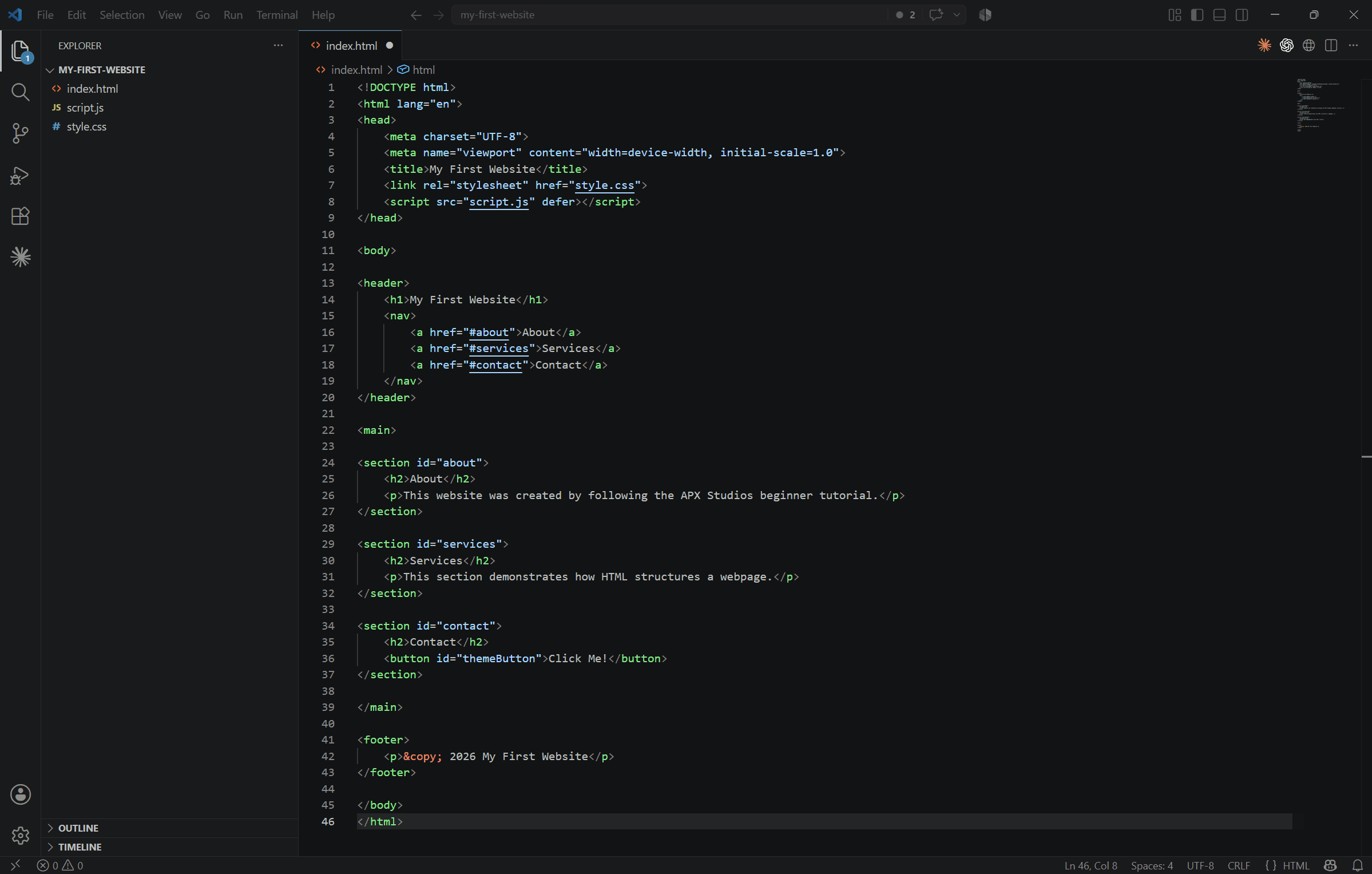Select the index.html editor tab
Viewport: 1372px width, 874px height.
pyautogui.click(x=351, y=45)
